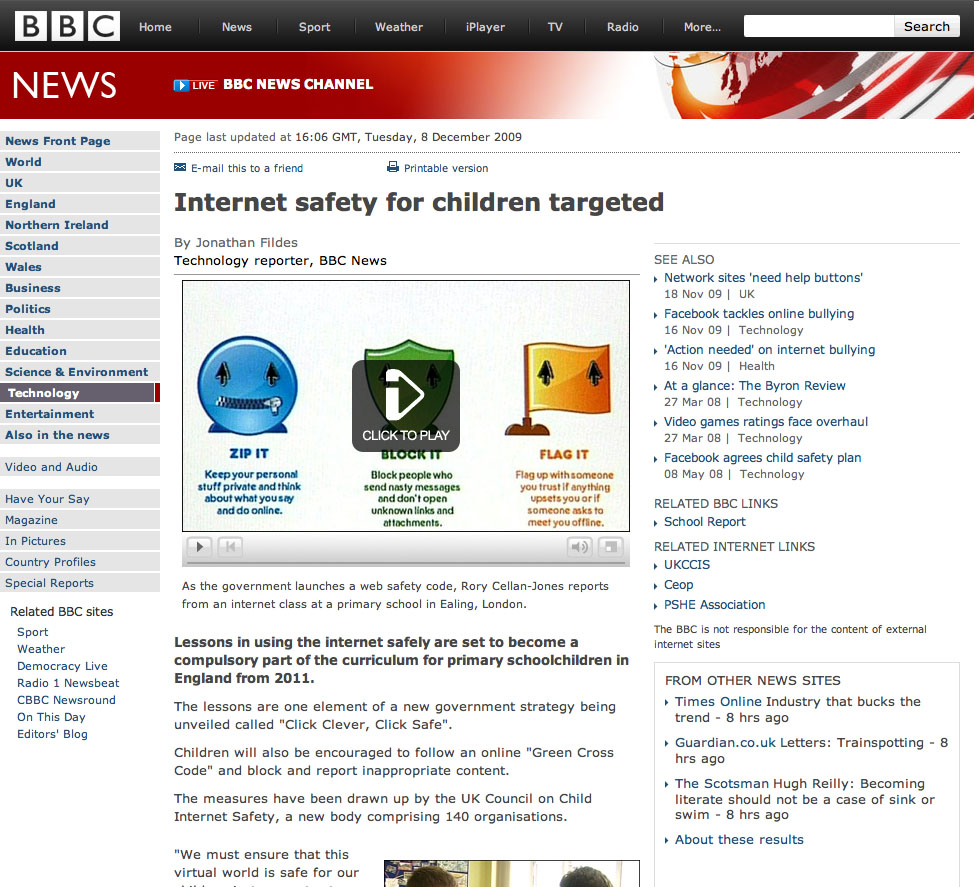Select the Technology section in the sidebar
Screen dimensions: 979x887
44,392
